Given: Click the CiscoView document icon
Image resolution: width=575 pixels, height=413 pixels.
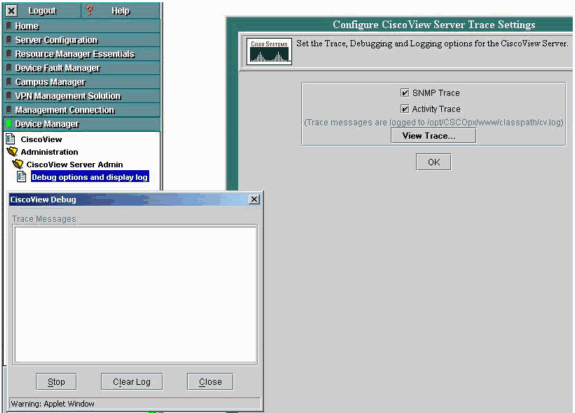Looking at the screenshot, I should 11,139.
